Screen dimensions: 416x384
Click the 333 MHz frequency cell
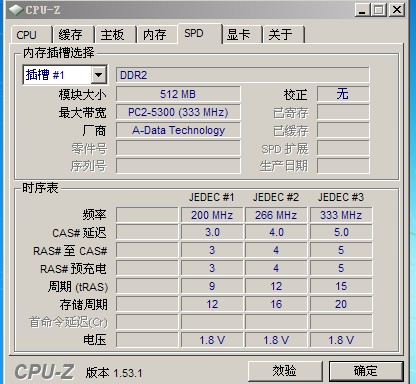point(341,215)
